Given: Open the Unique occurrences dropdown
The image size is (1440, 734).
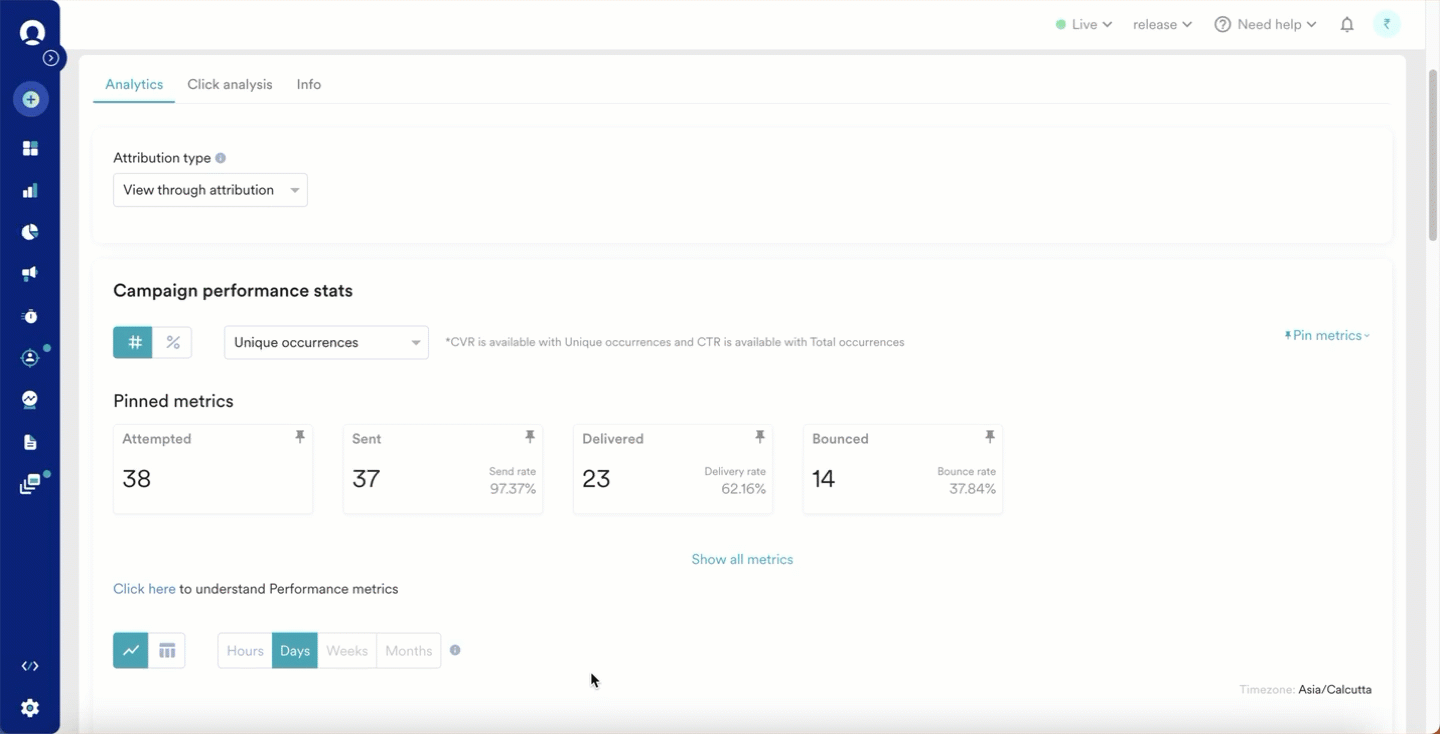Looking at the screenshot, I should click(326, 342).
